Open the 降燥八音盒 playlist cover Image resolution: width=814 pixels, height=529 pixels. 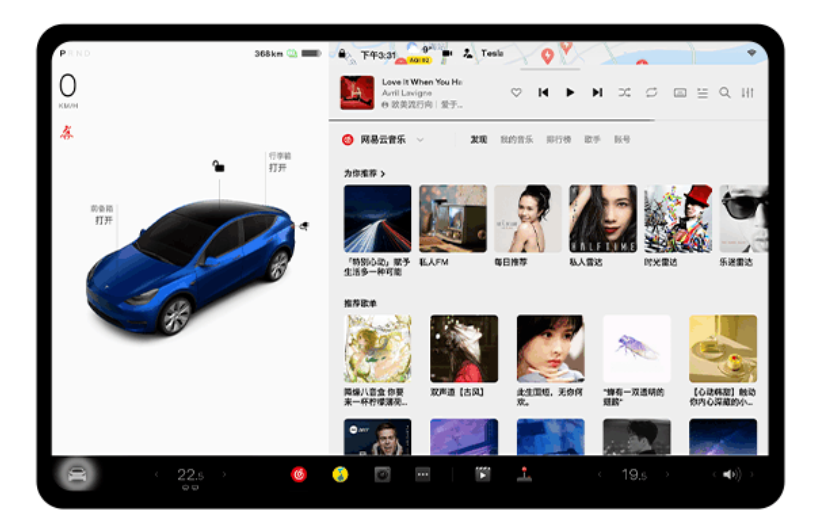pyautogui.click(x=377, y=348)
